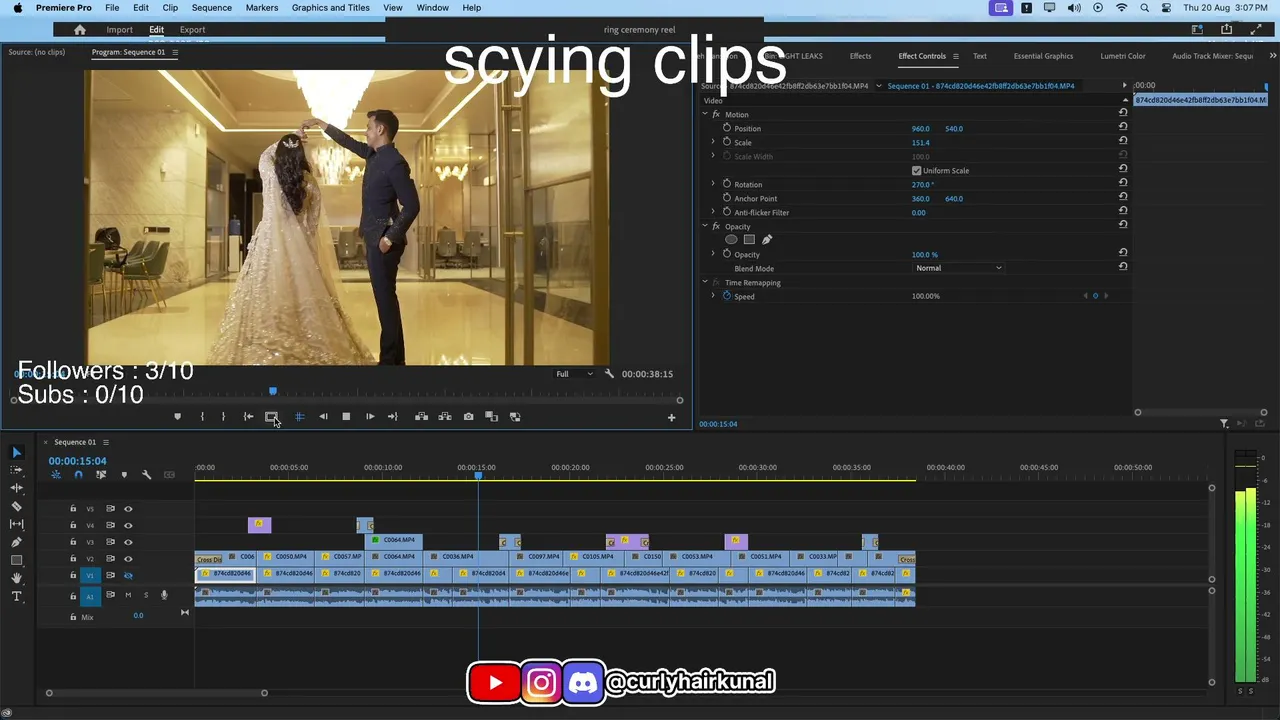Click the Add Marker icon in timeline header
This screenshot has width=1280, height=720.
(124, 475)
